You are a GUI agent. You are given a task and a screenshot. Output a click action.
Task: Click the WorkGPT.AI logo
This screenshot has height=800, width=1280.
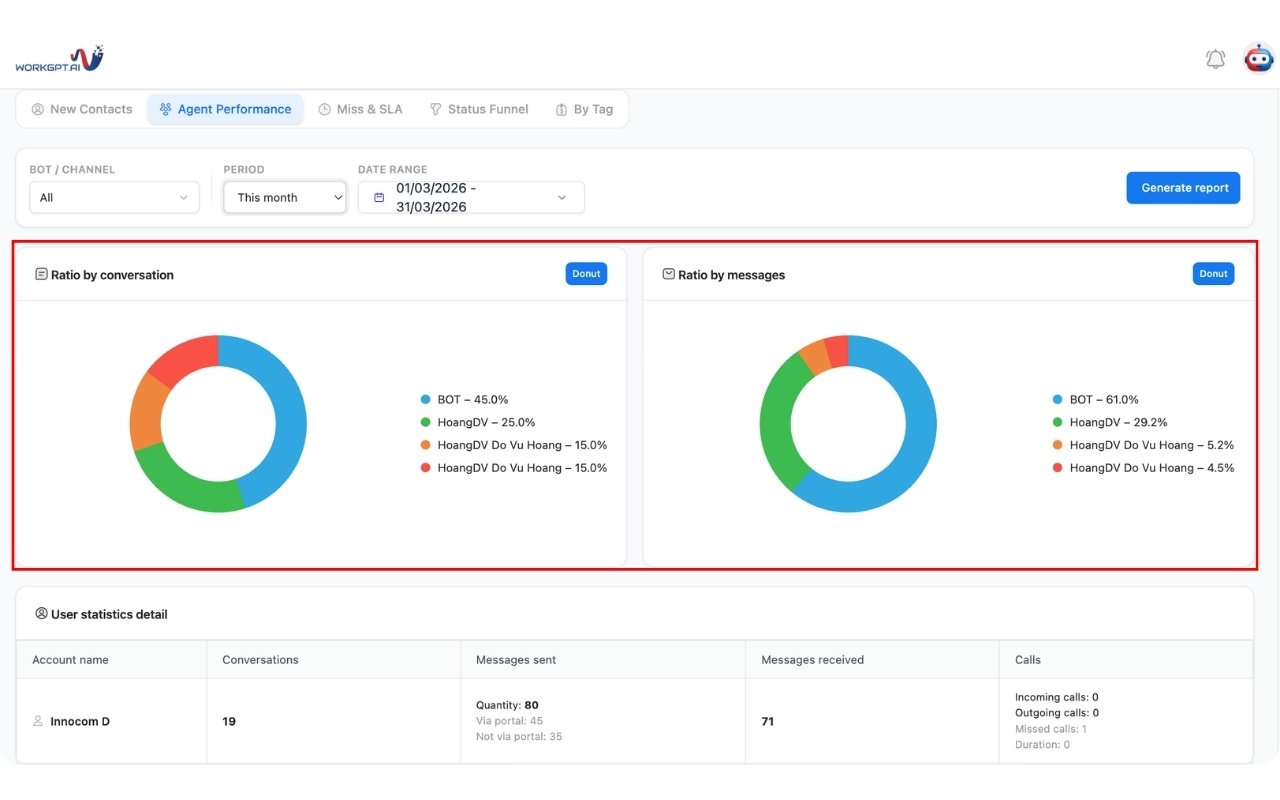59,59
